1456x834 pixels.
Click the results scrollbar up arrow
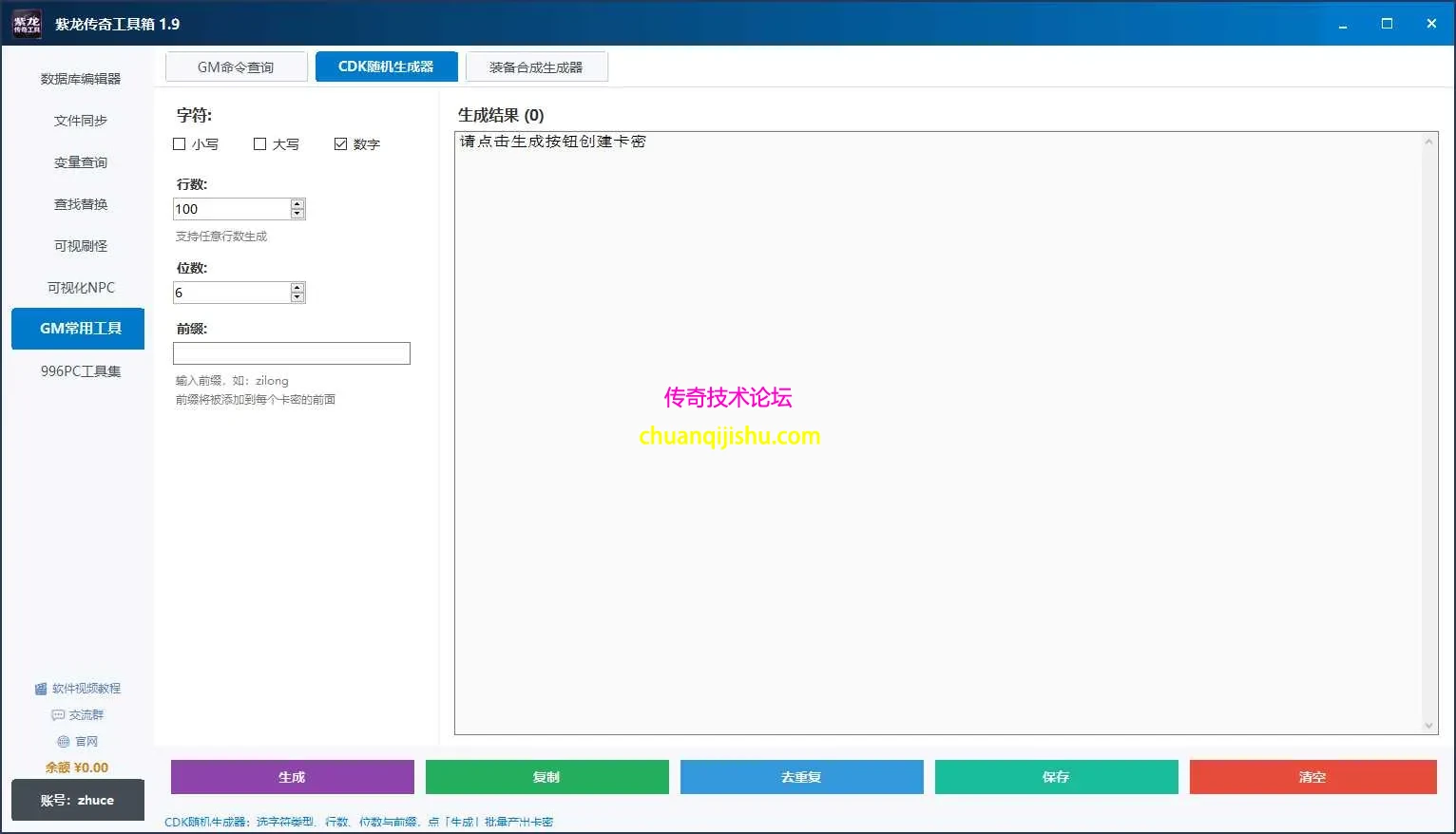pyautogui.click(x=1429, y=142)
